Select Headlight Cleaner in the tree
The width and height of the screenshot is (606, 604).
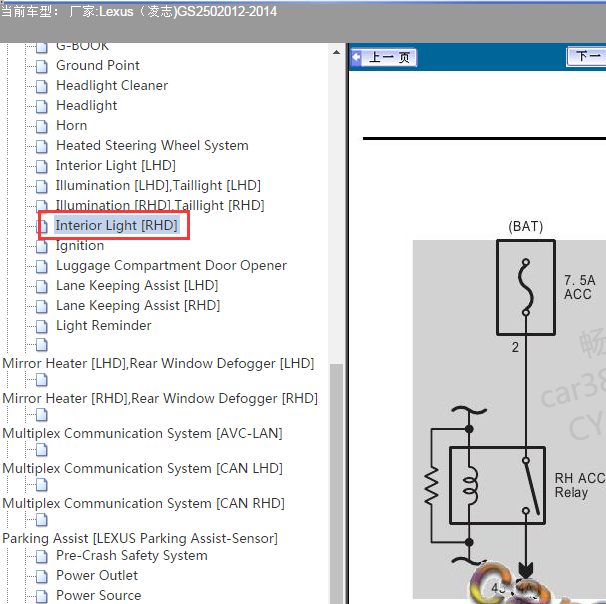(x=112, y=85)
